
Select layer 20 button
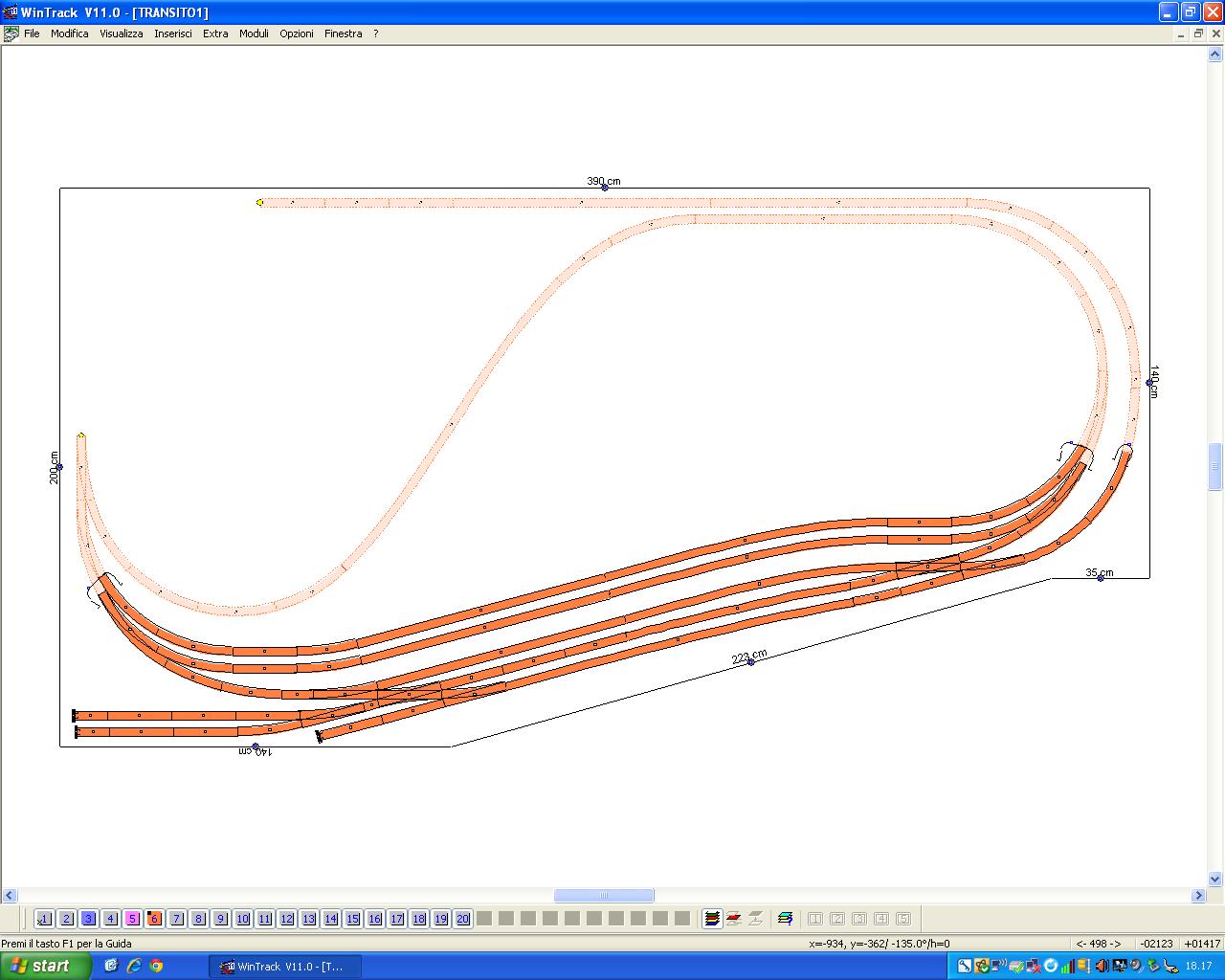(x=462, y=919)
